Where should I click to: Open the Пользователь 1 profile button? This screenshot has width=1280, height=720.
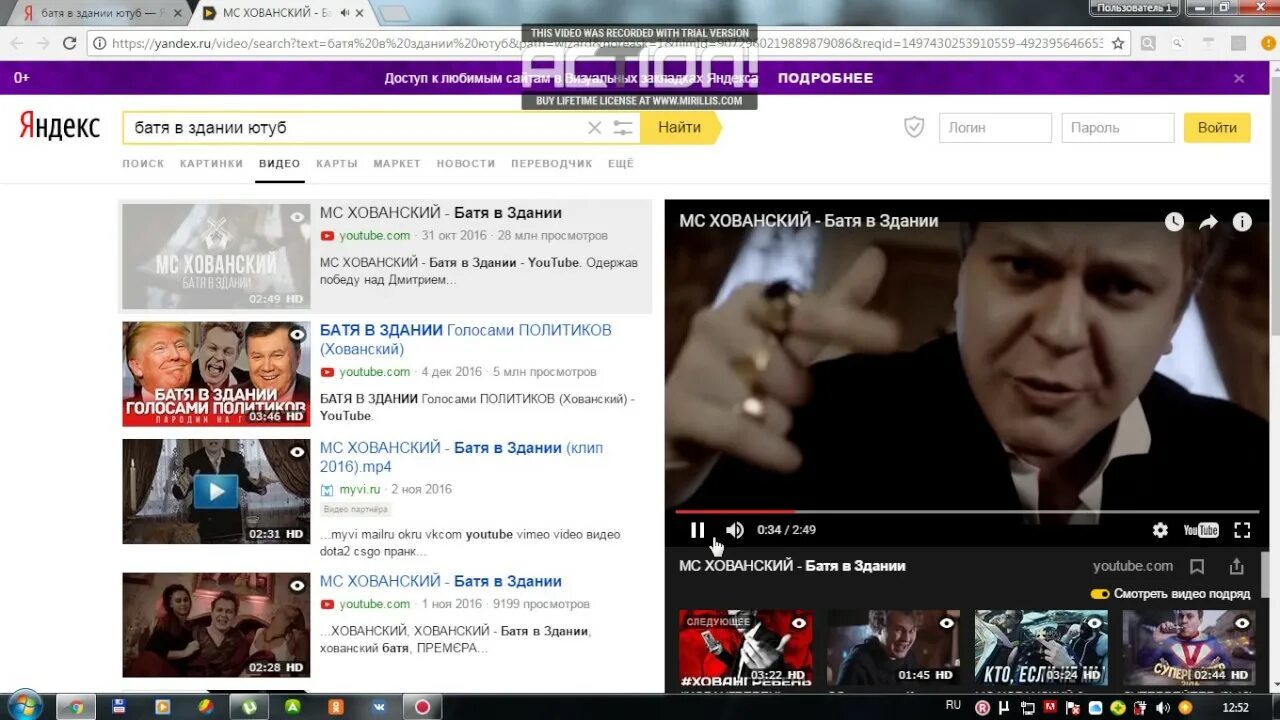pyautogui.click(x=1135, y=7)
